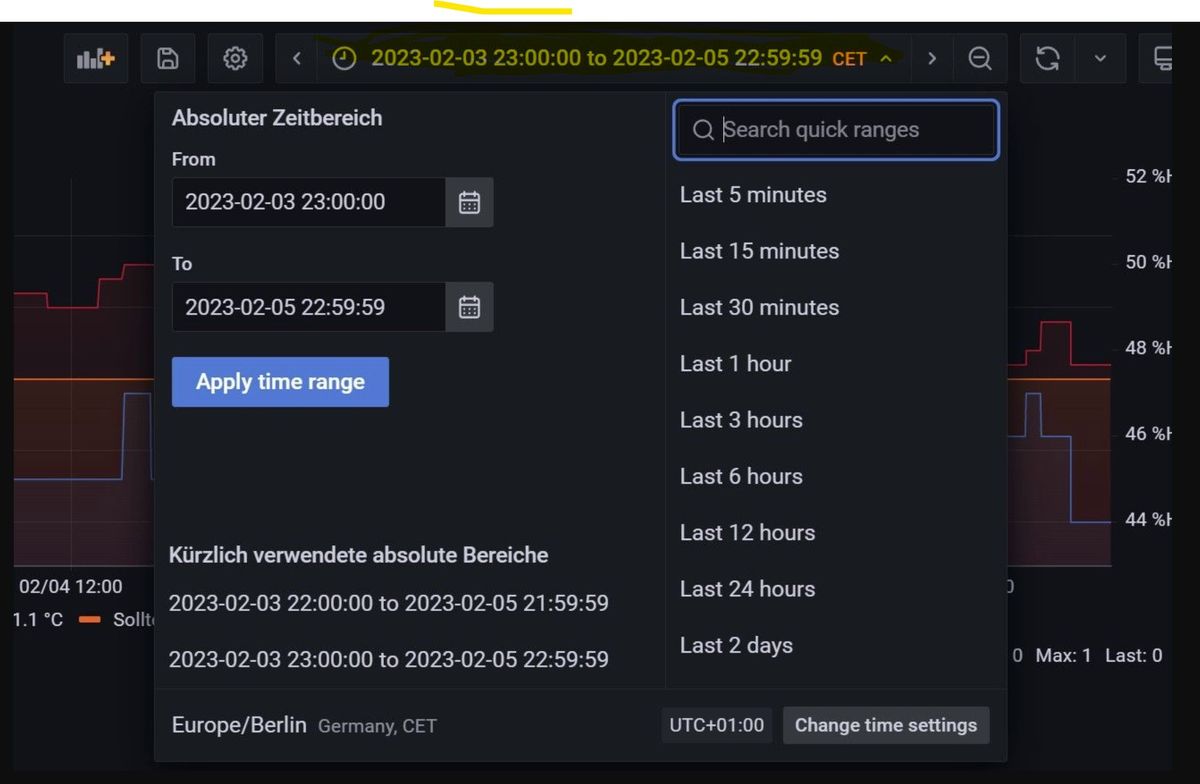The height and width of the screenshot is (784, 1200).
Task: Click the zoom out time range icon
Action: click(980, 59)
